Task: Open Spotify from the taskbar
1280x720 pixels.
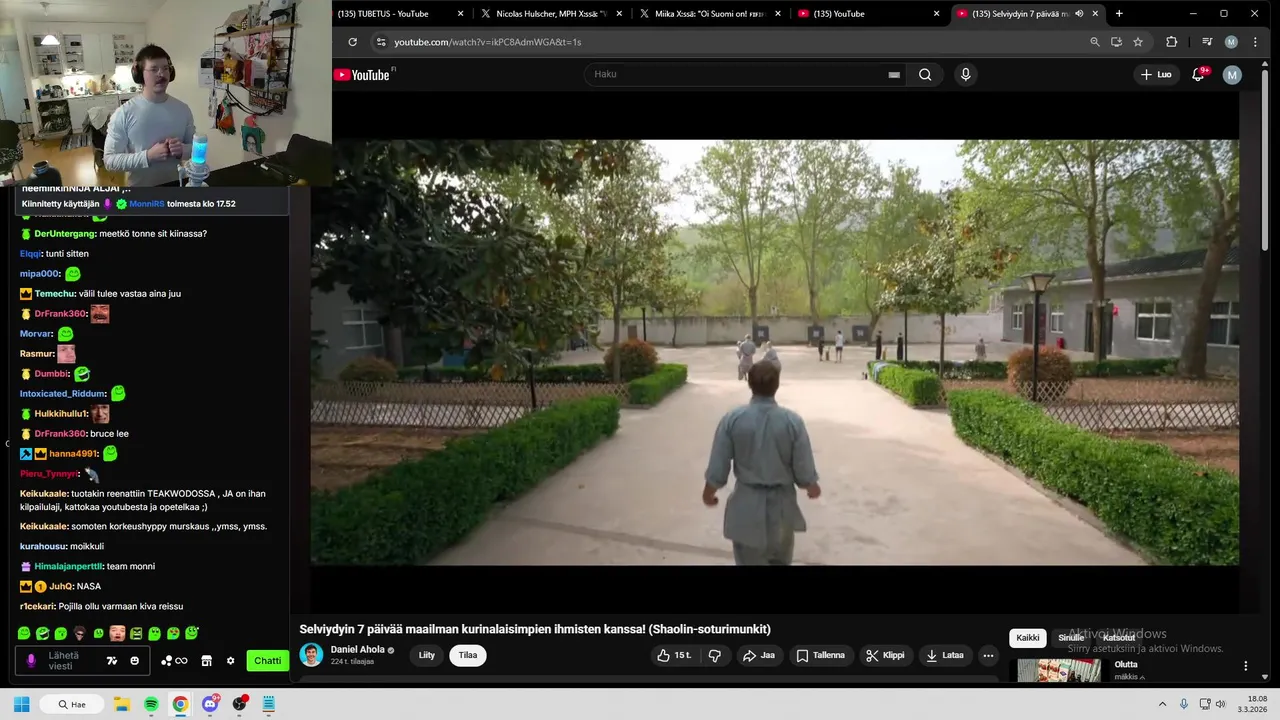Action: point(151,704)
